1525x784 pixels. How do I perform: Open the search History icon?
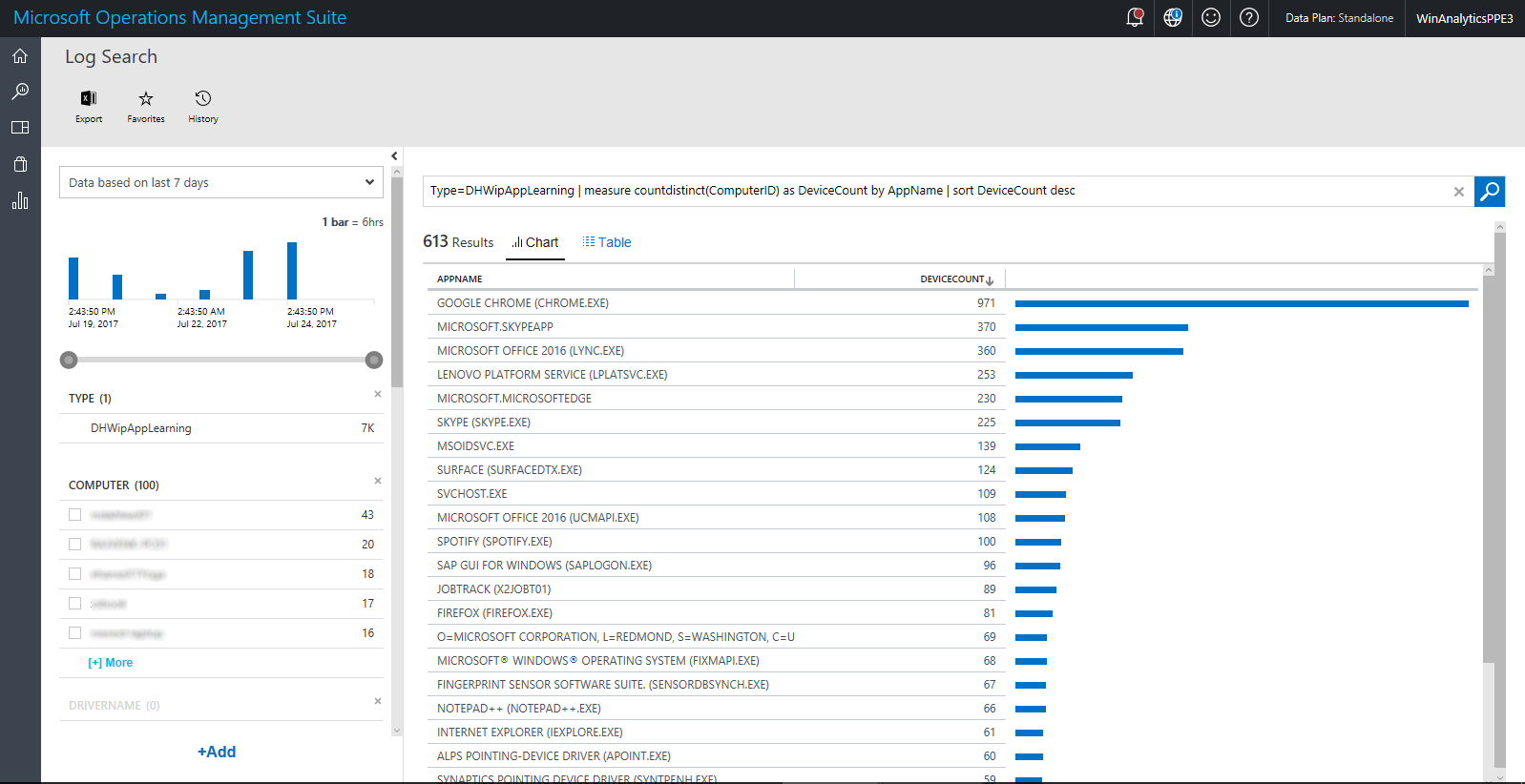coord(203,99)
